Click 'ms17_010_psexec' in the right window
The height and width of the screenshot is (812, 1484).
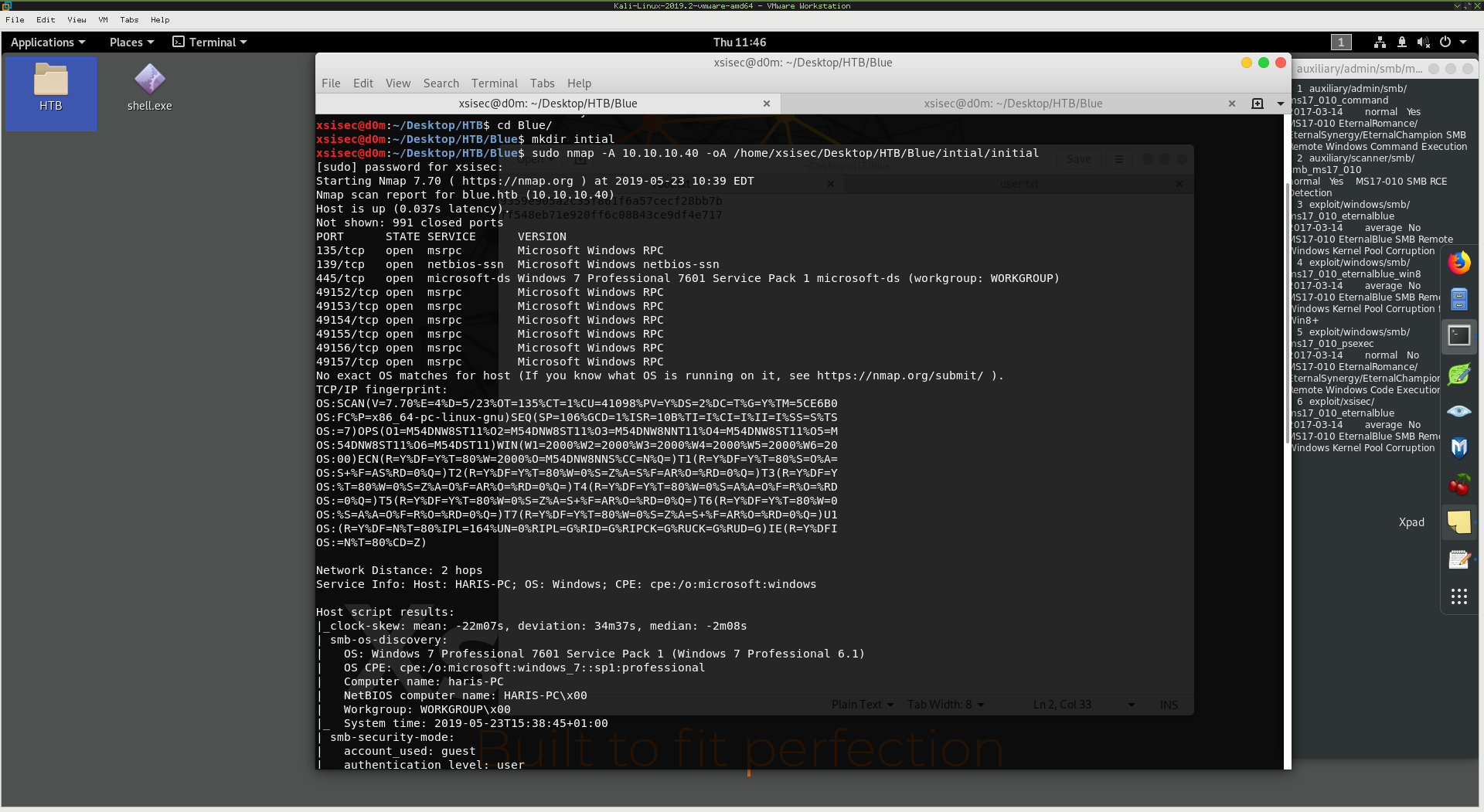tap(1333, 344)
